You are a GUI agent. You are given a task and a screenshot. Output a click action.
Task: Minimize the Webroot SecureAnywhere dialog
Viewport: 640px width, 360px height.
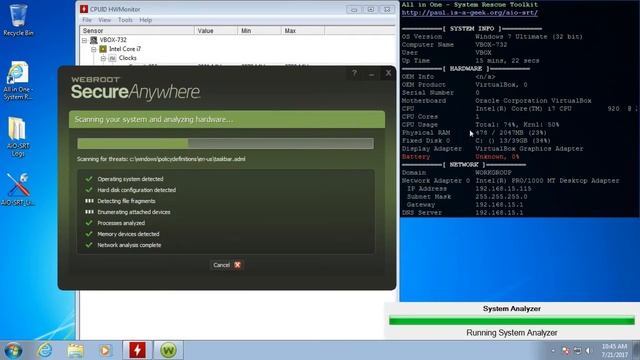pyautogui.click(x=371, y=74)
